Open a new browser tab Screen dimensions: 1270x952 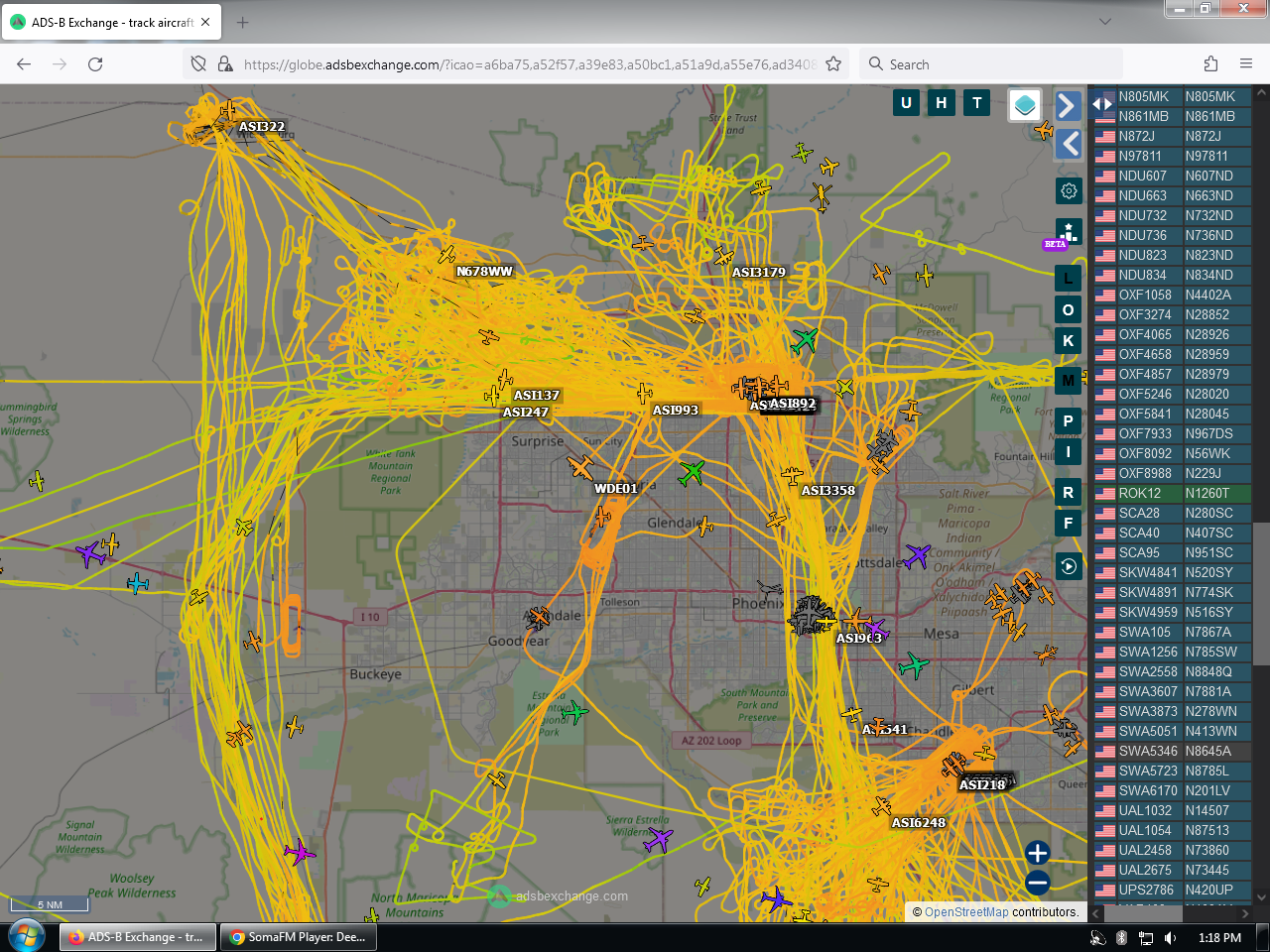(x=243, y=22)
